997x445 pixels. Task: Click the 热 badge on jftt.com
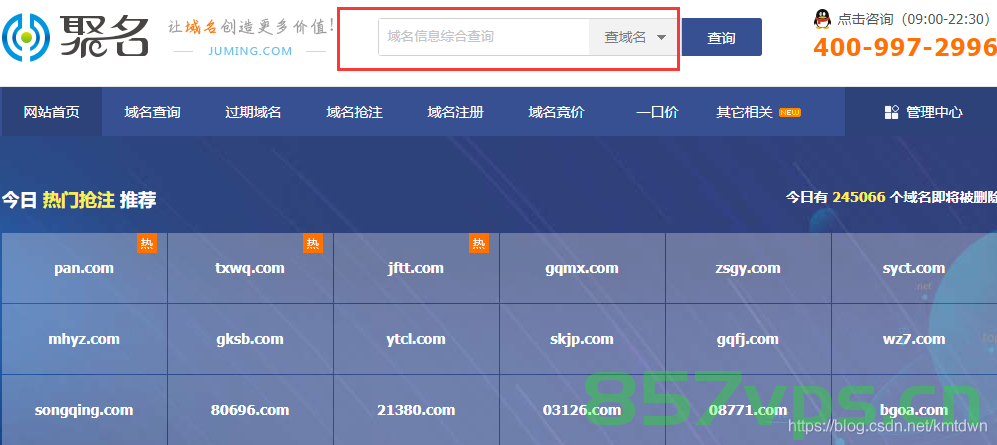(x=479, y=243)
